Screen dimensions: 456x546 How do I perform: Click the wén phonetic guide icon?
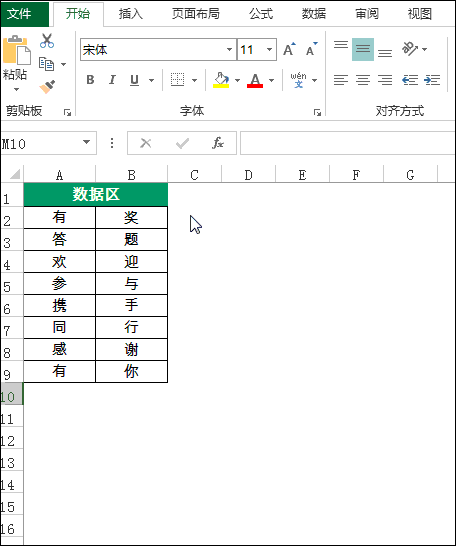coord(298,80)
